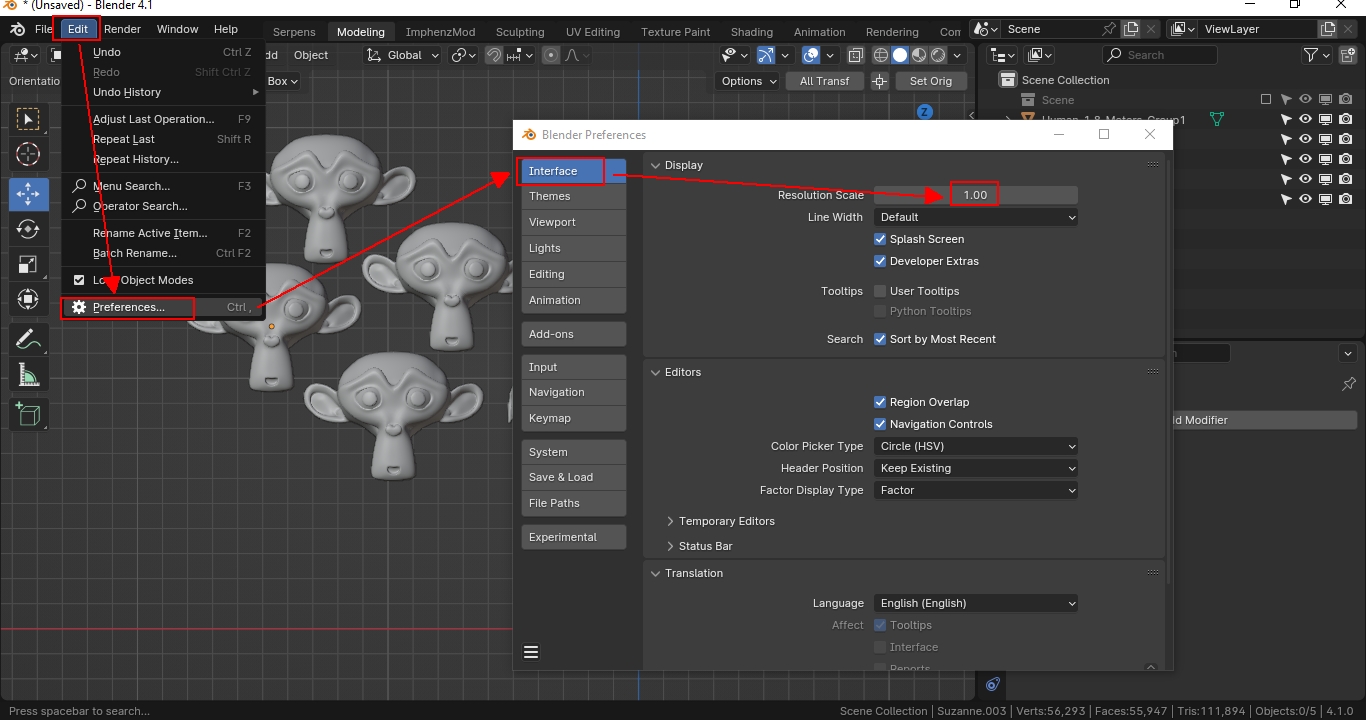Open the Color Picker Type dropdown

pos(976,446)
